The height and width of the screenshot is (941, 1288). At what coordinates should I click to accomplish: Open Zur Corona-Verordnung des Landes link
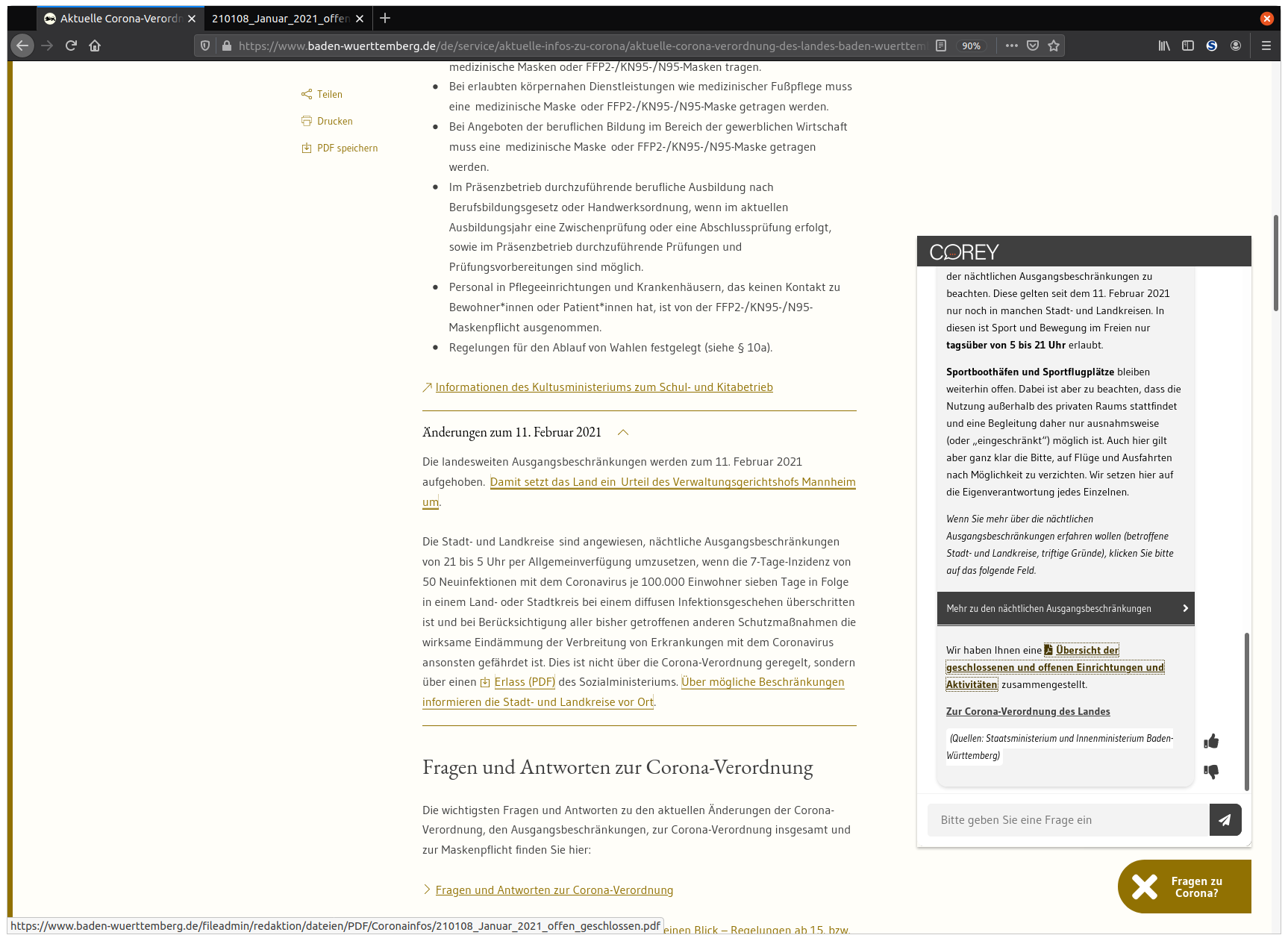point(1028,711)
